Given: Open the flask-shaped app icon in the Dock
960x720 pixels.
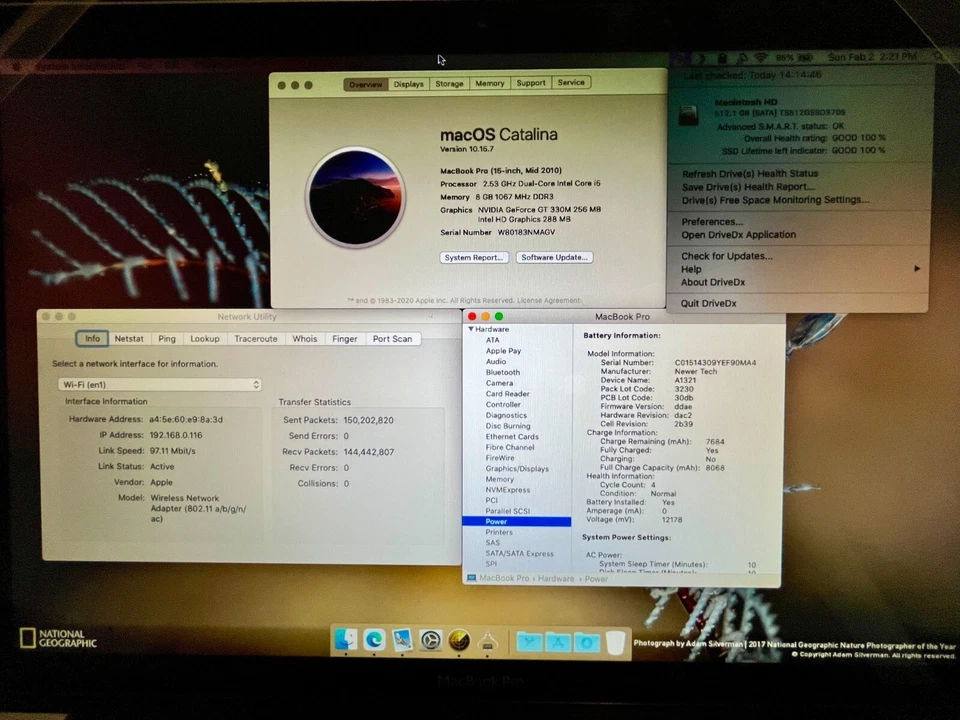Looking at the screenshot, I should pyautogui.click(x=487, y=641).
